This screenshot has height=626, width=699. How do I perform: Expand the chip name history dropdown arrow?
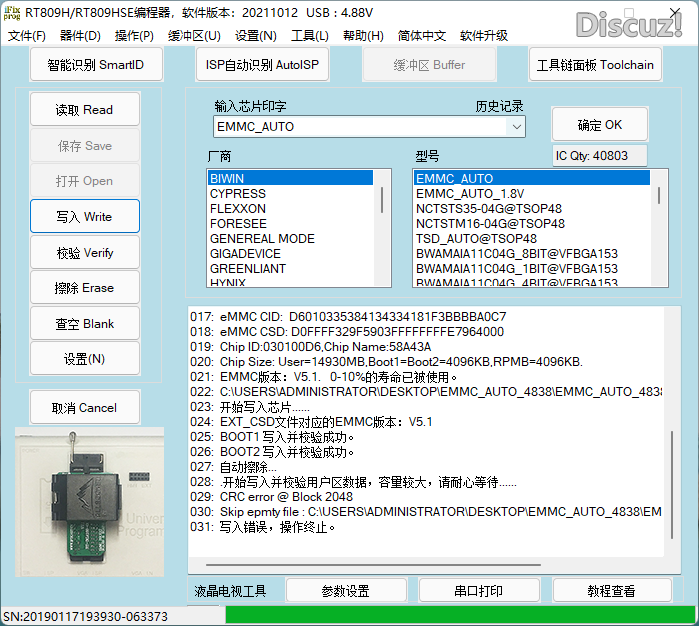[515, 127]
